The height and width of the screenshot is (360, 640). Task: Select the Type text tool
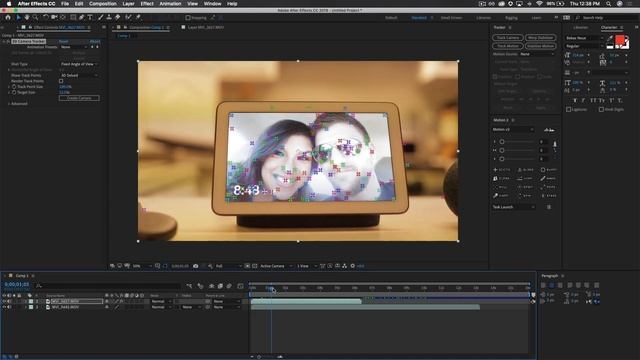[x=90, y=18]
